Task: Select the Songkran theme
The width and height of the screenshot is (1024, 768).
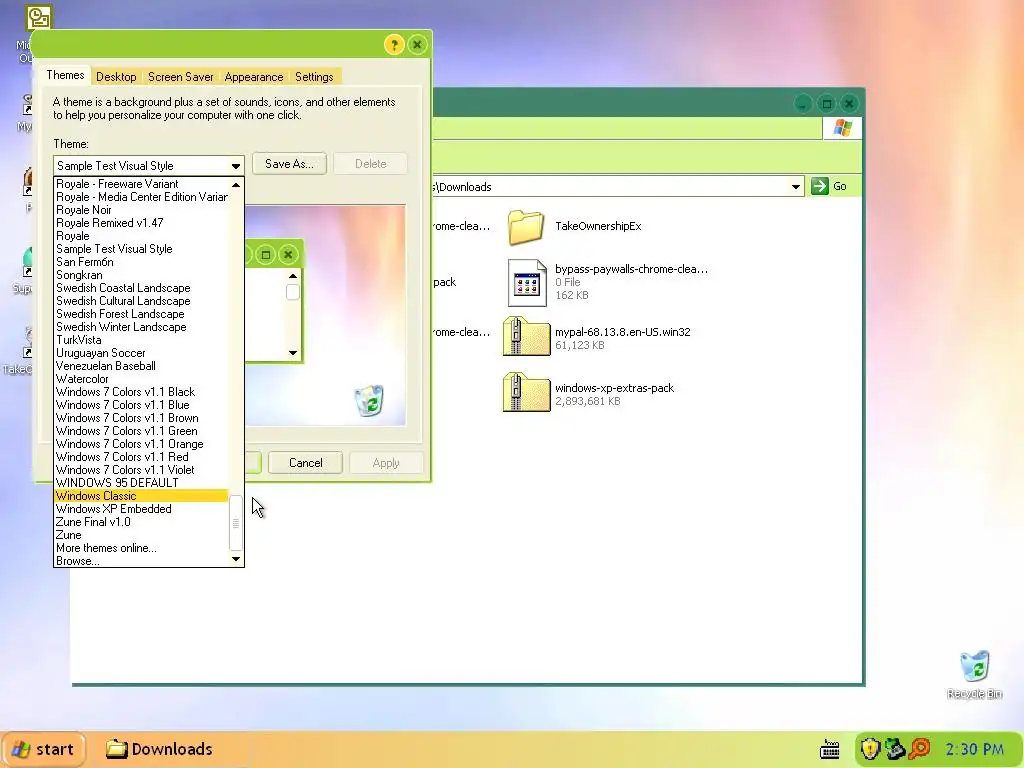Action: [x=141, y=275]
